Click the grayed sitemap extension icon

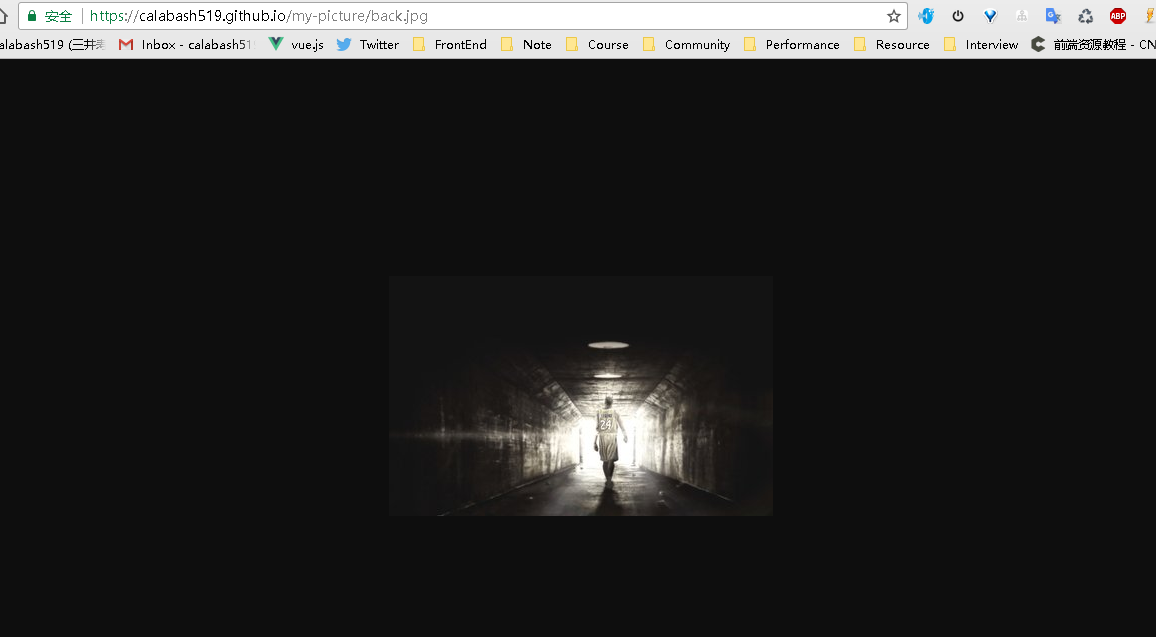(x=1022, y=16)
